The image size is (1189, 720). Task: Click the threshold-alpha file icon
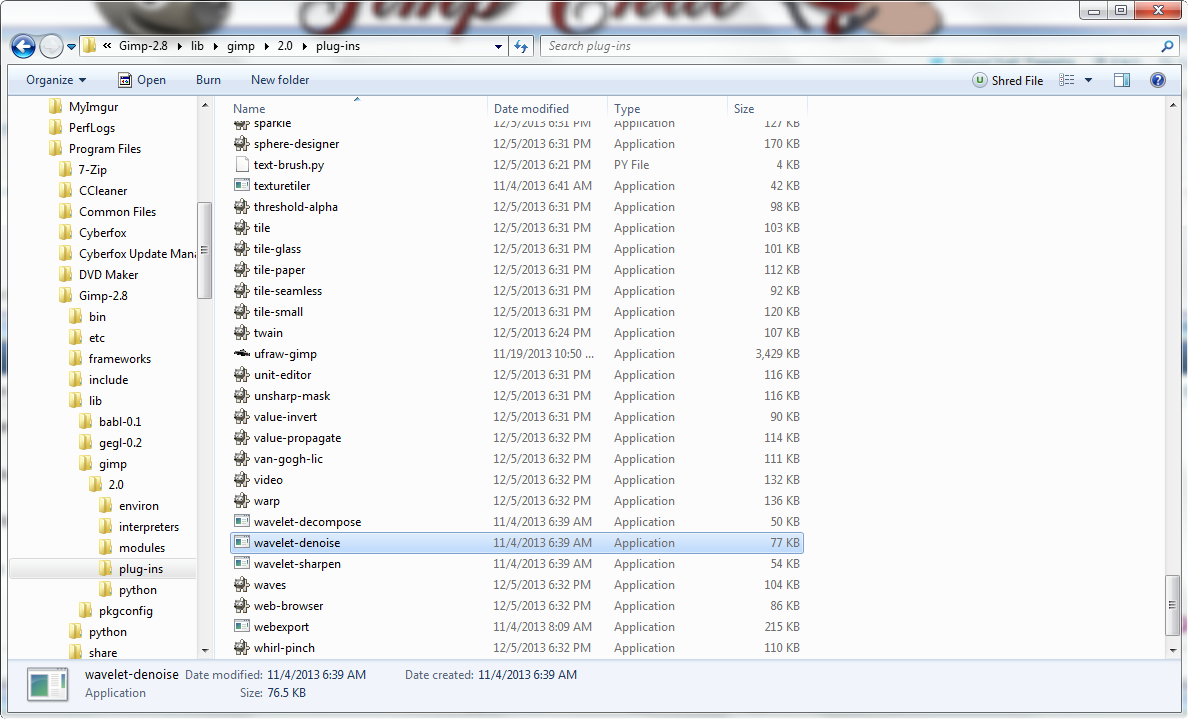click(241, 207)
